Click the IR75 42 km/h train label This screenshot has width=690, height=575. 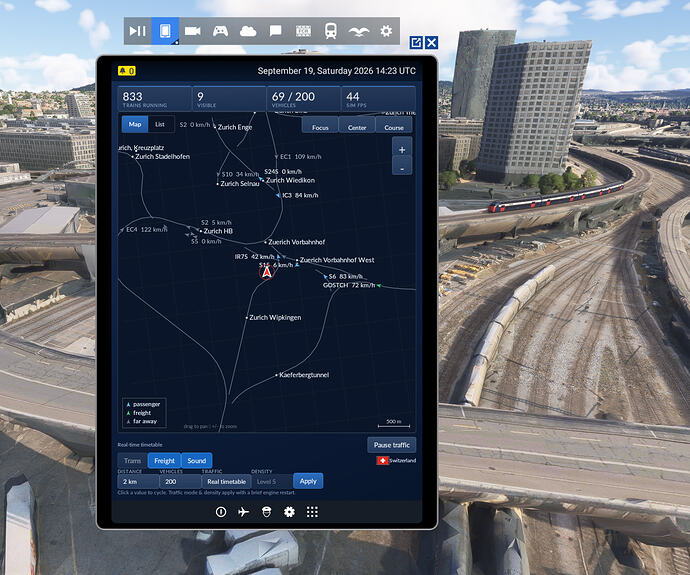[x=254, y=256]
